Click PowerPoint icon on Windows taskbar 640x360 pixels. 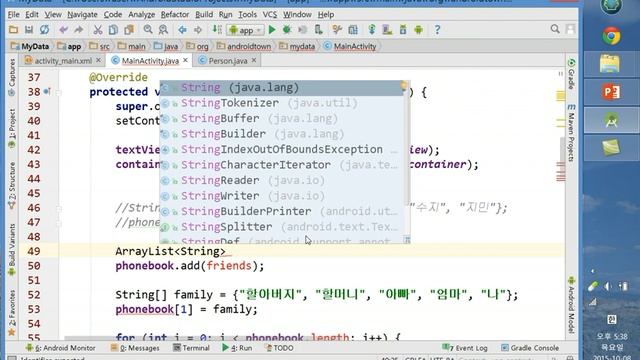click(611, 92)
